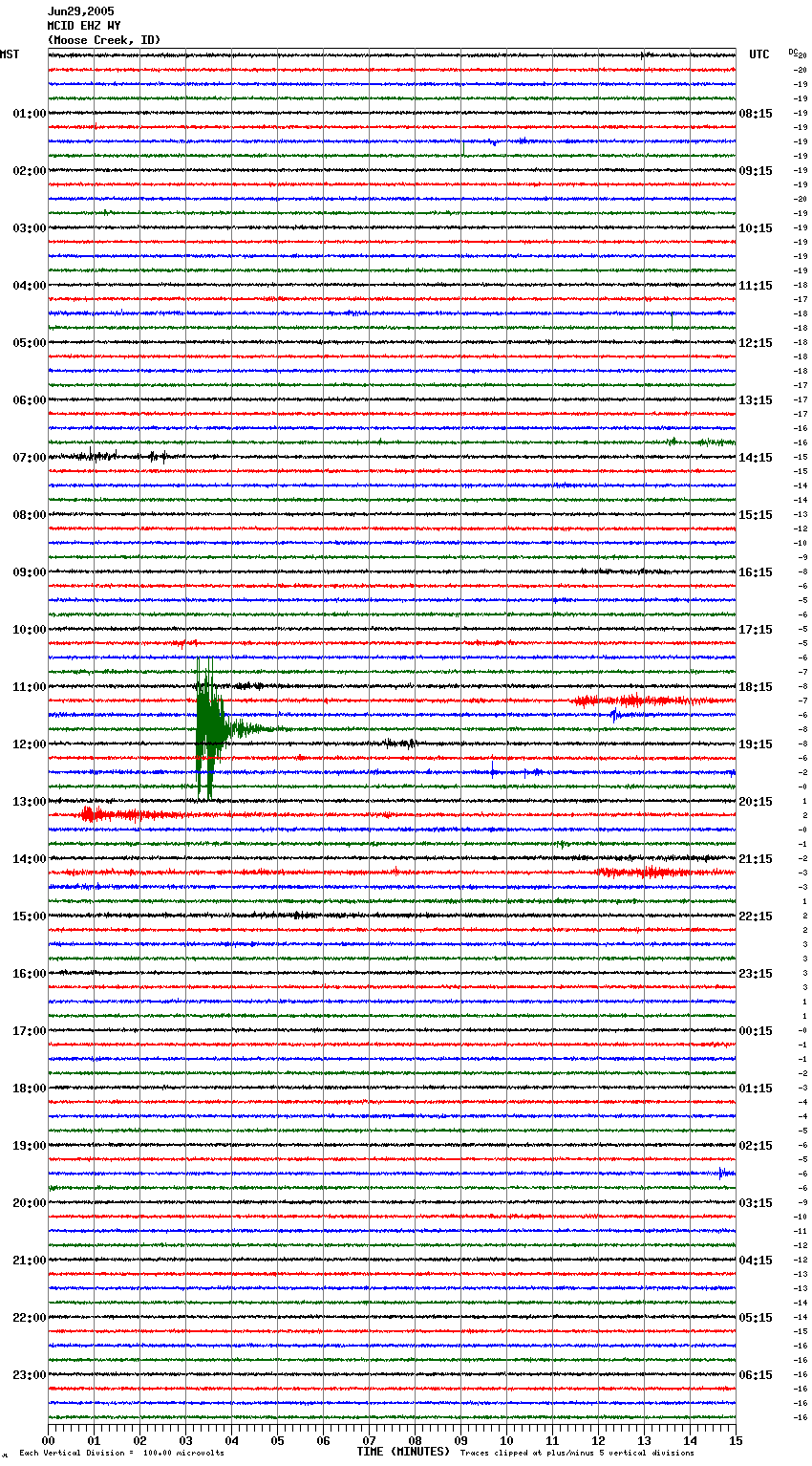Image resolution: width=812 pixels, height=1466 pixels.
Task: Click the 22:15 UTC time label
Action: (x=756, y=916)
